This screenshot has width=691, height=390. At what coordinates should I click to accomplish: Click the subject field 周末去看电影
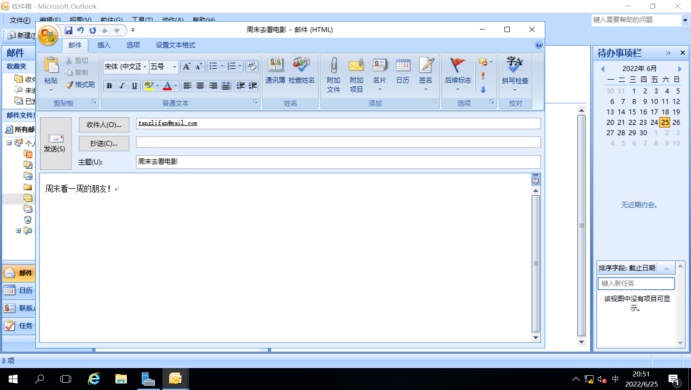point(338,162)
